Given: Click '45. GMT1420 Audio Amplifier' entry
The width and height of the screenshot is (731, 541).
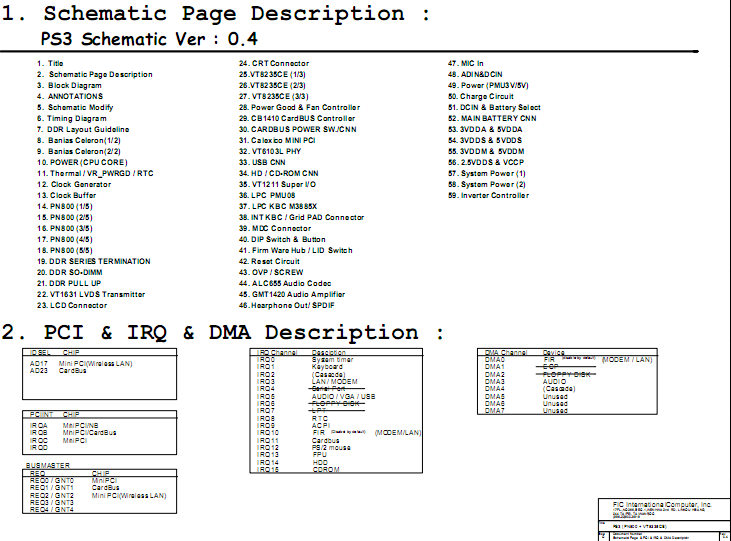Looking at the screenshot, I should pos(292,295).
